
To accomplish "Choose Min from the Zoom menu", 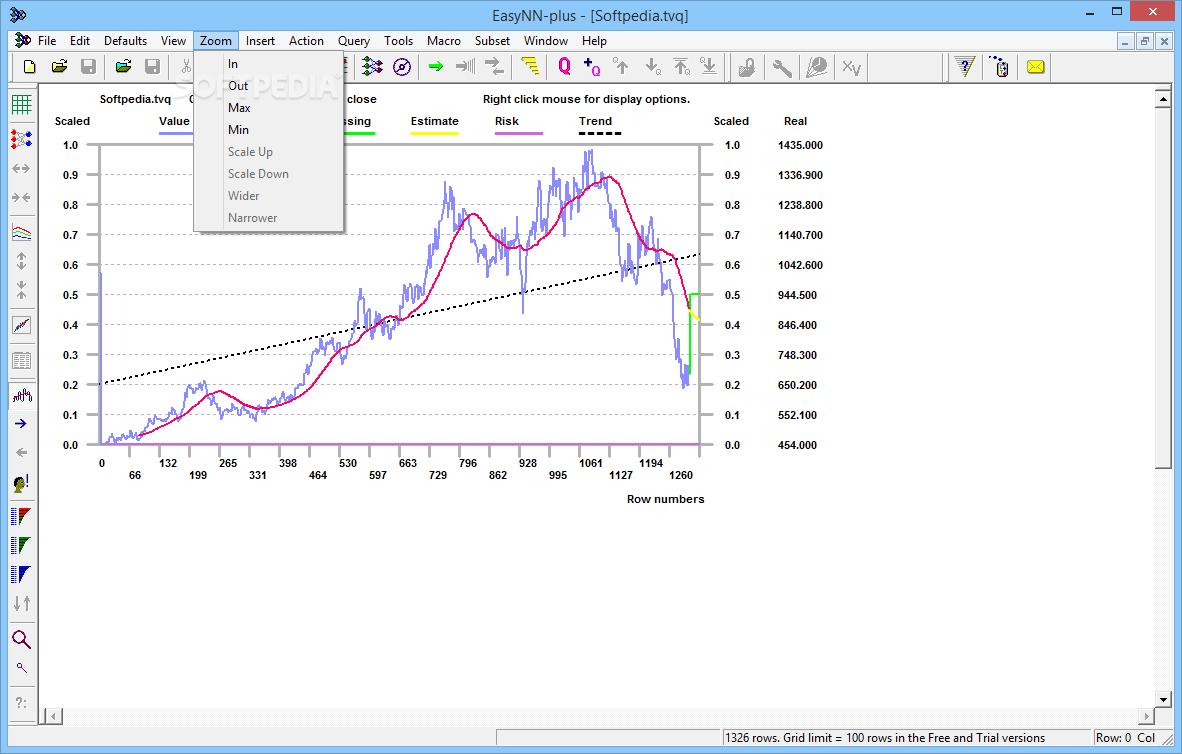I will pos(268,130).
